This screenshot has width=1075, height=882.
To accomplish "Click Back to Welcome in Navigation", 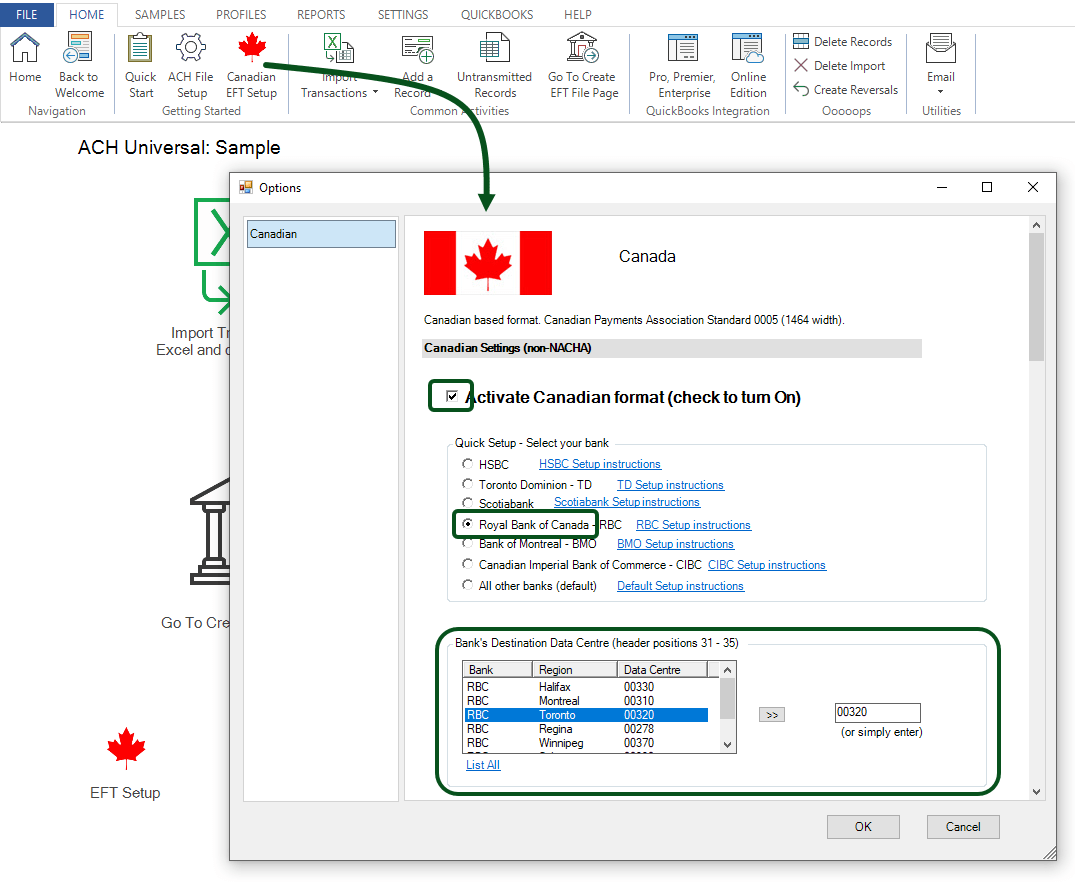I will (78, 65).
